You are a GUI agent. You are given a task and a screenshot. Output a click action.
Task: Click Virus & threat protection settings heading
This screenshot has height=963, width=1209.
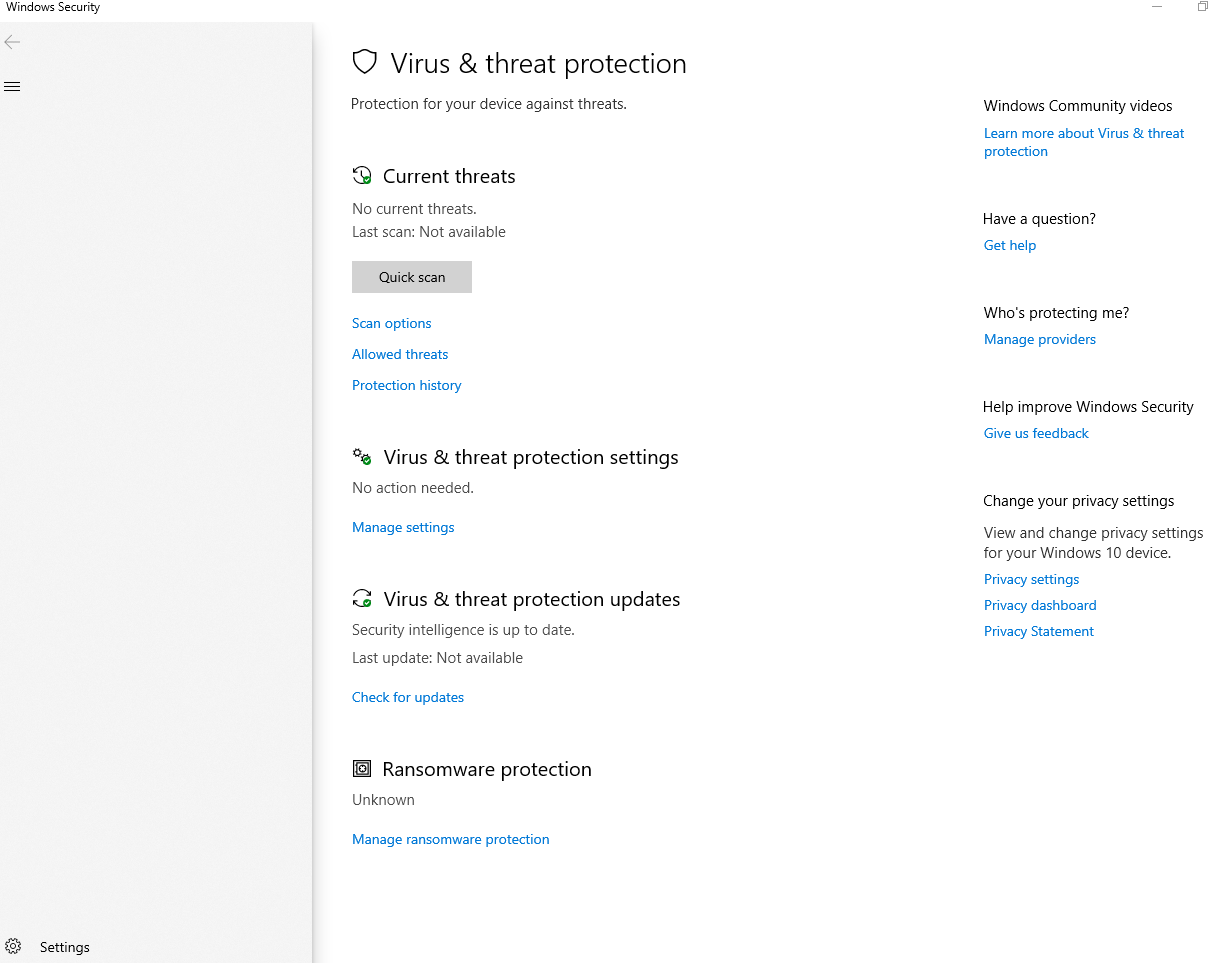click(x=531, y=457)
